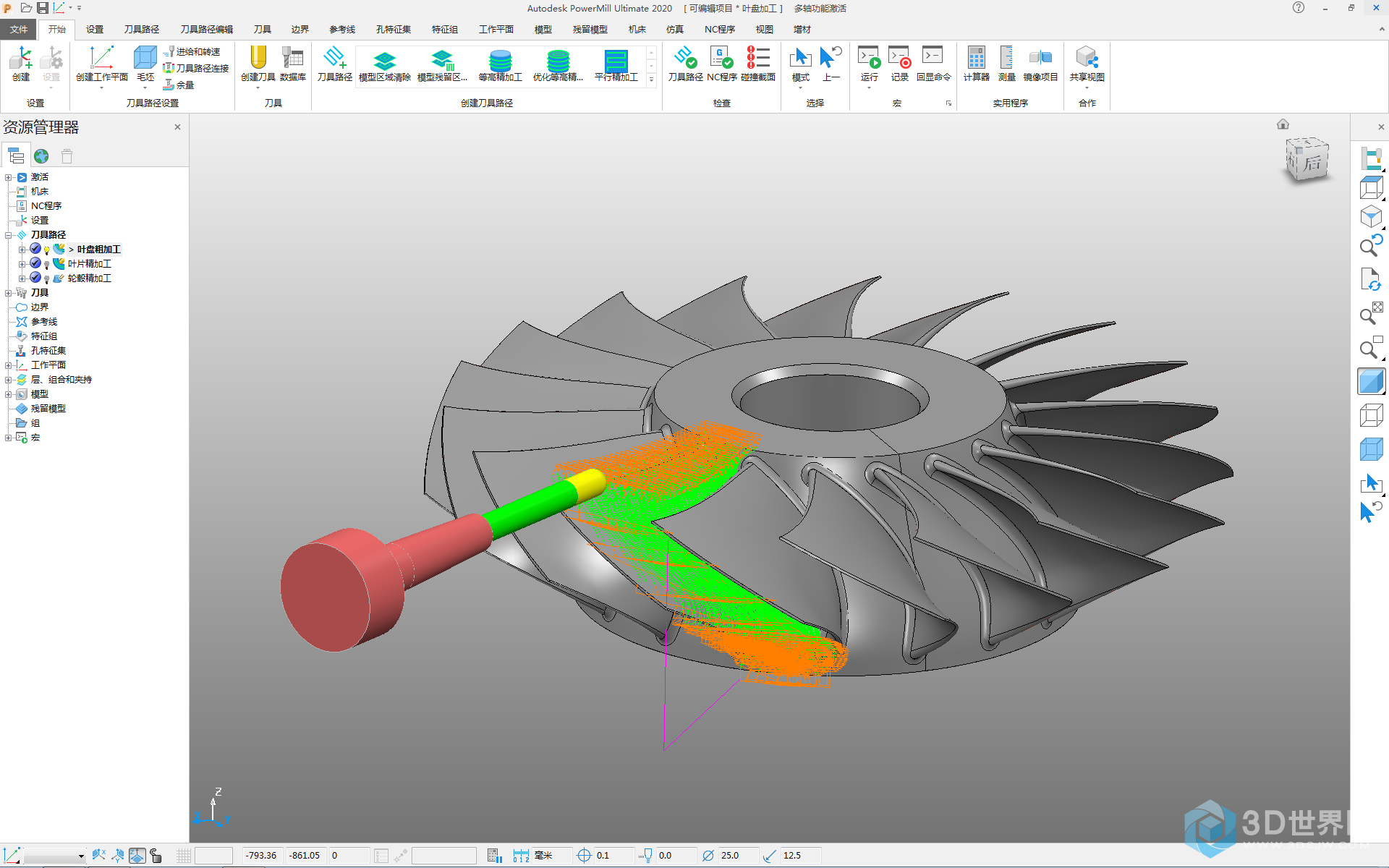Click the tolerance field showing 0.1
Screen dimensions: 1389x868
click(613, 856)
